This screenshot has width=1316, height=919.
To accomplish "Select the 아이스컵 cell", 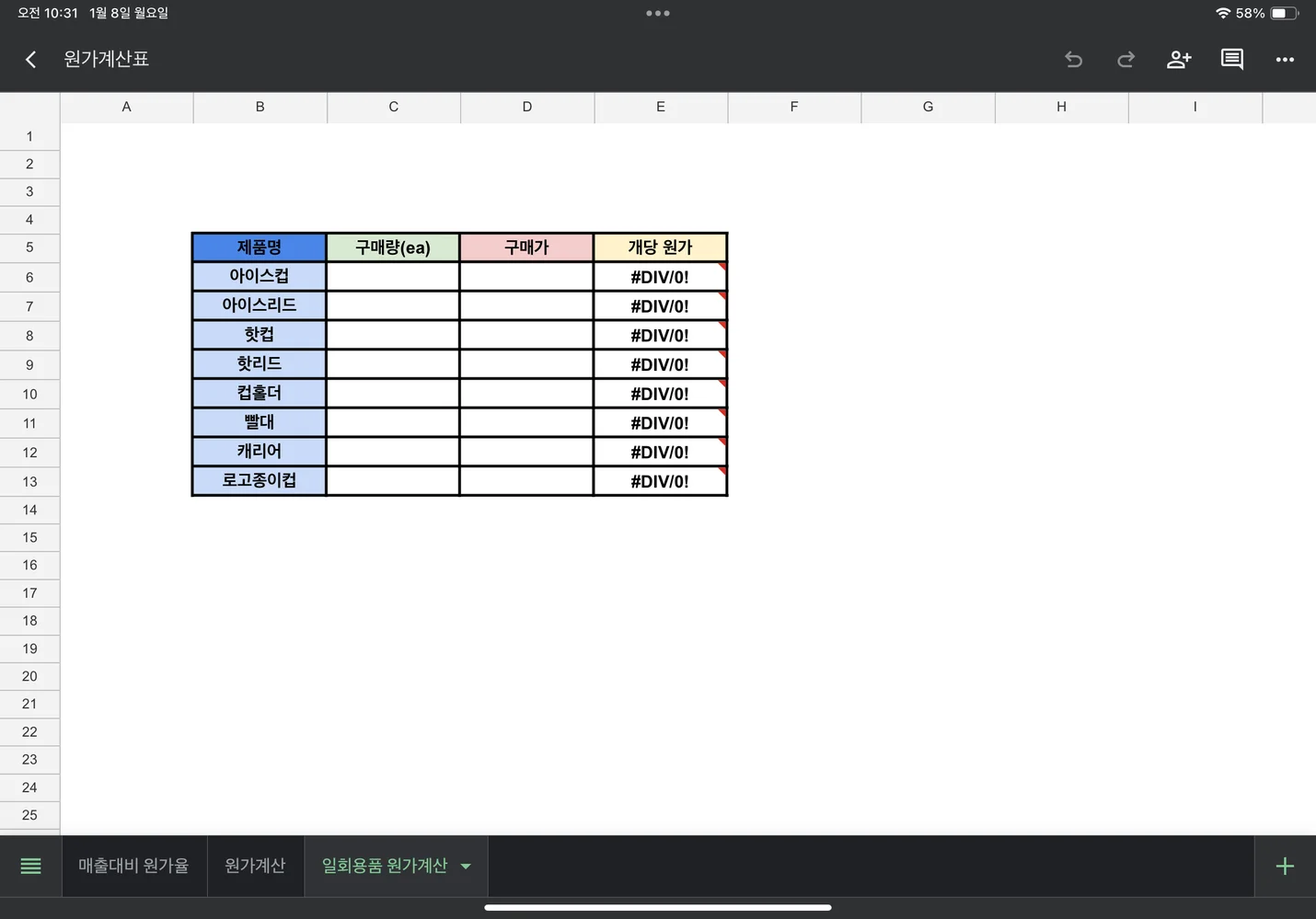I will (x=259, y=276).
